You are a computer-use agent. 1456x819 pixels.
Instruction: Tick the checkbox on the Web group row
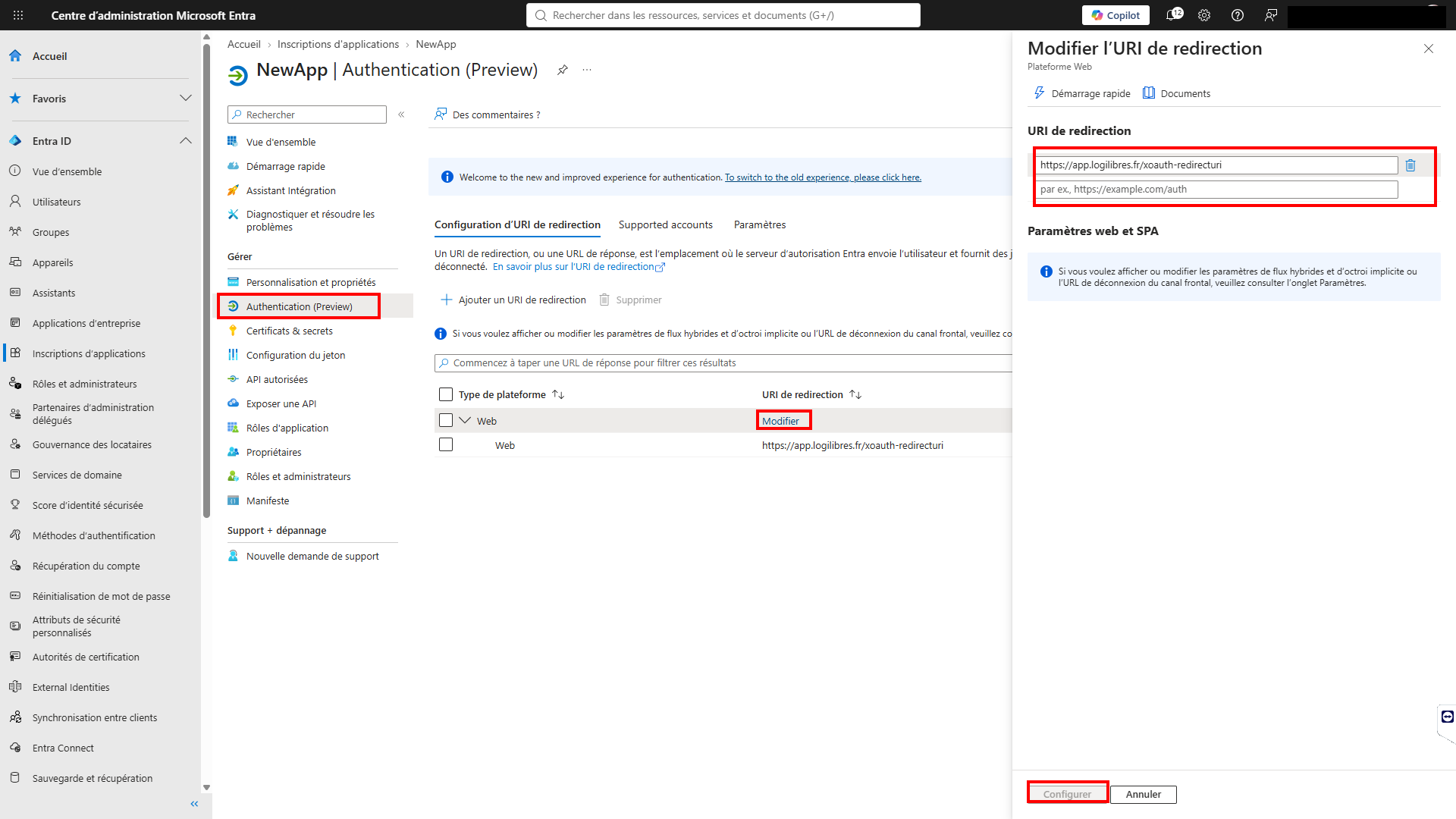446,420
